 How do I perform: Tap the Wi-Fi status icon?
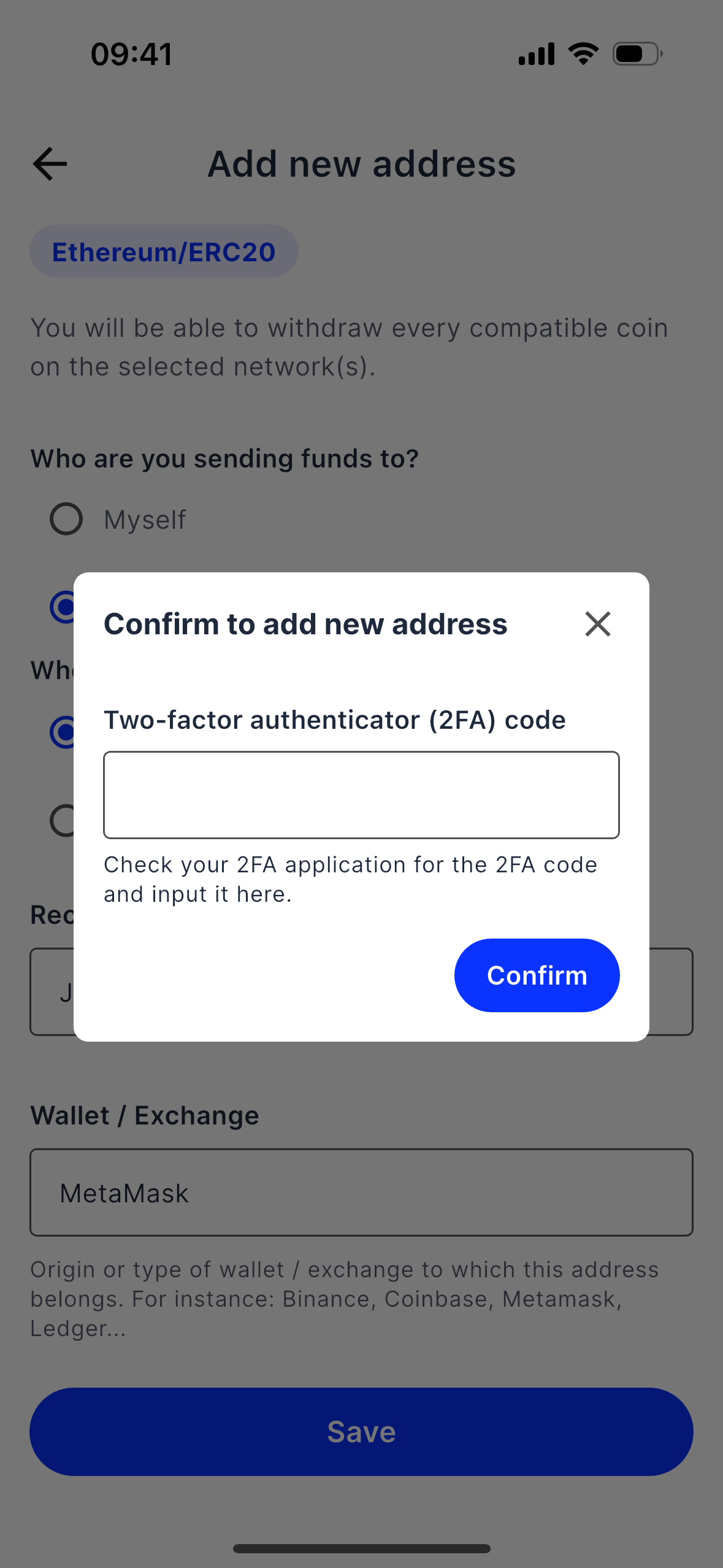[x=583, y=54]
